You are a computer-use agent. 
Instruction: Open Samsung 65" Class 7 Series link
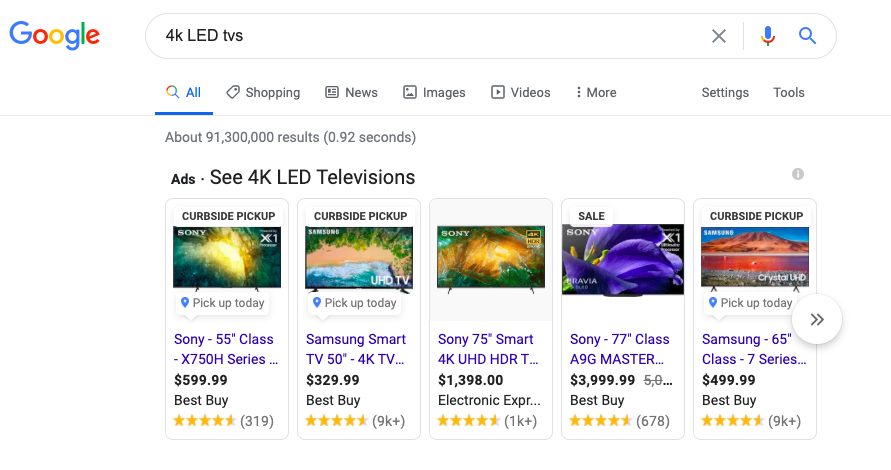751,349
